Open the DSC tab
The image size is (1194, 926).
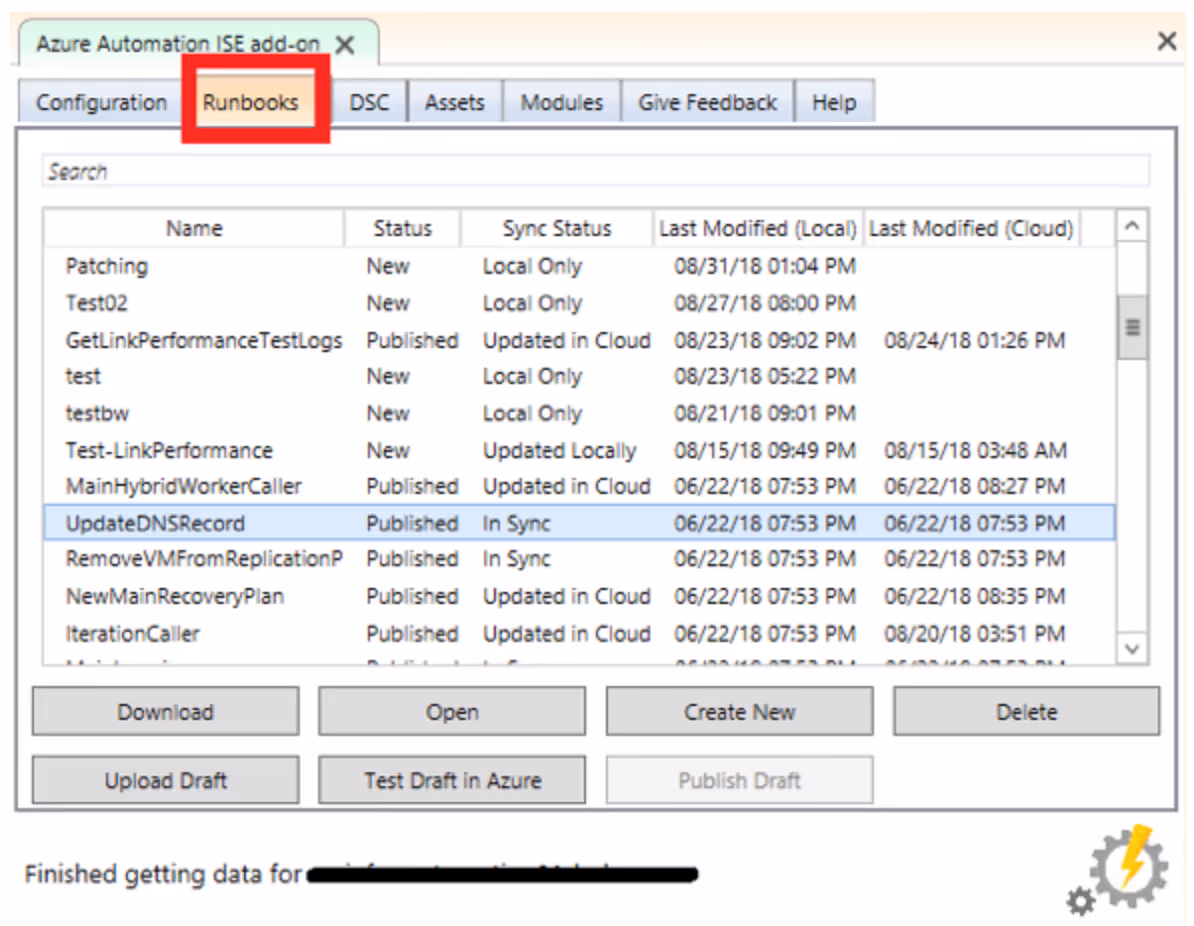point(369,102)
